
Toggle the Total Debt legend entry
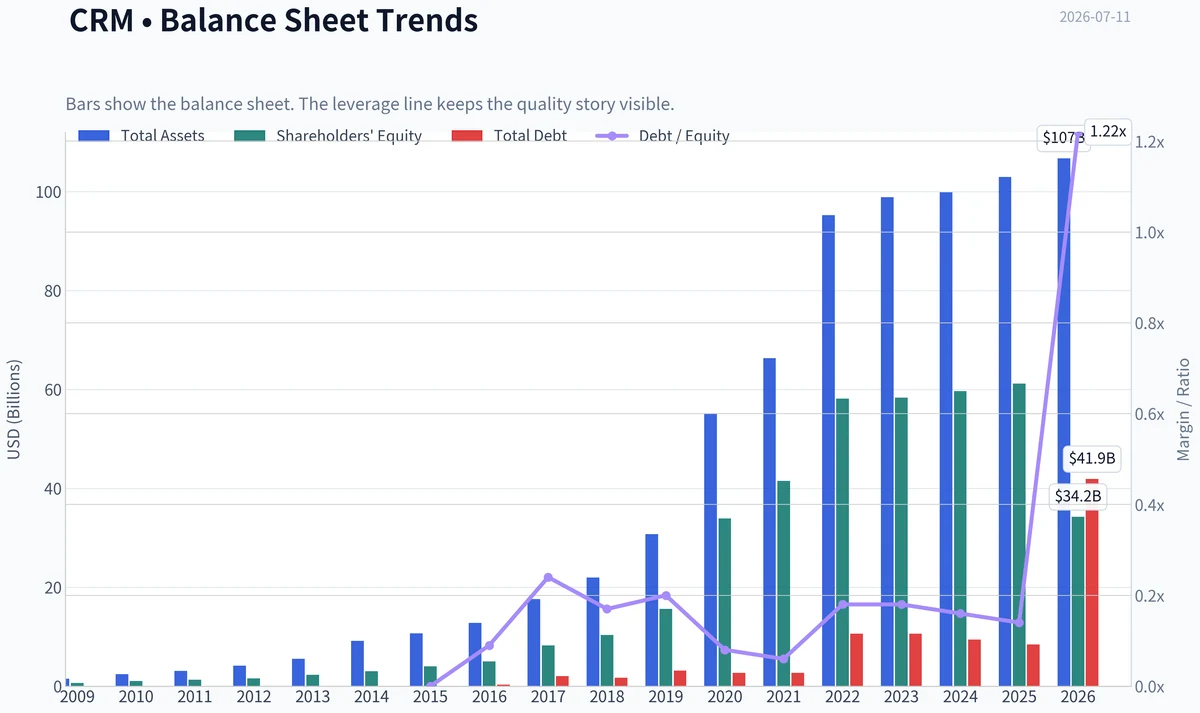[x=509, y=136]
